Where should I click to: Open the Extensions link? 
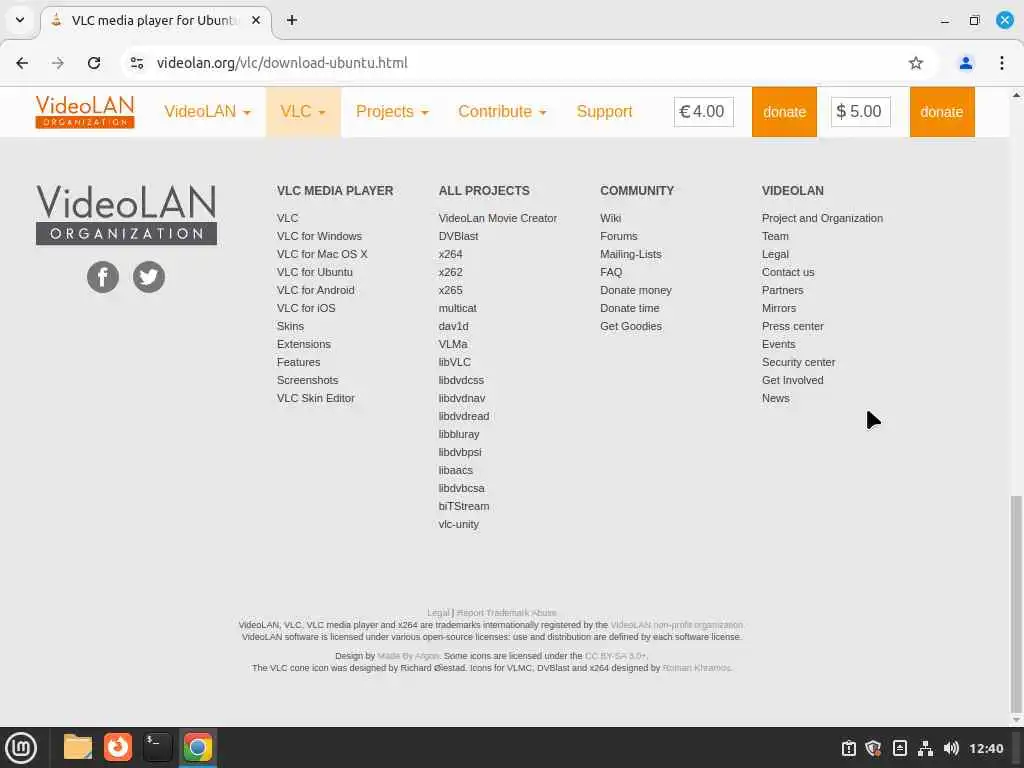tap(304, 344)
